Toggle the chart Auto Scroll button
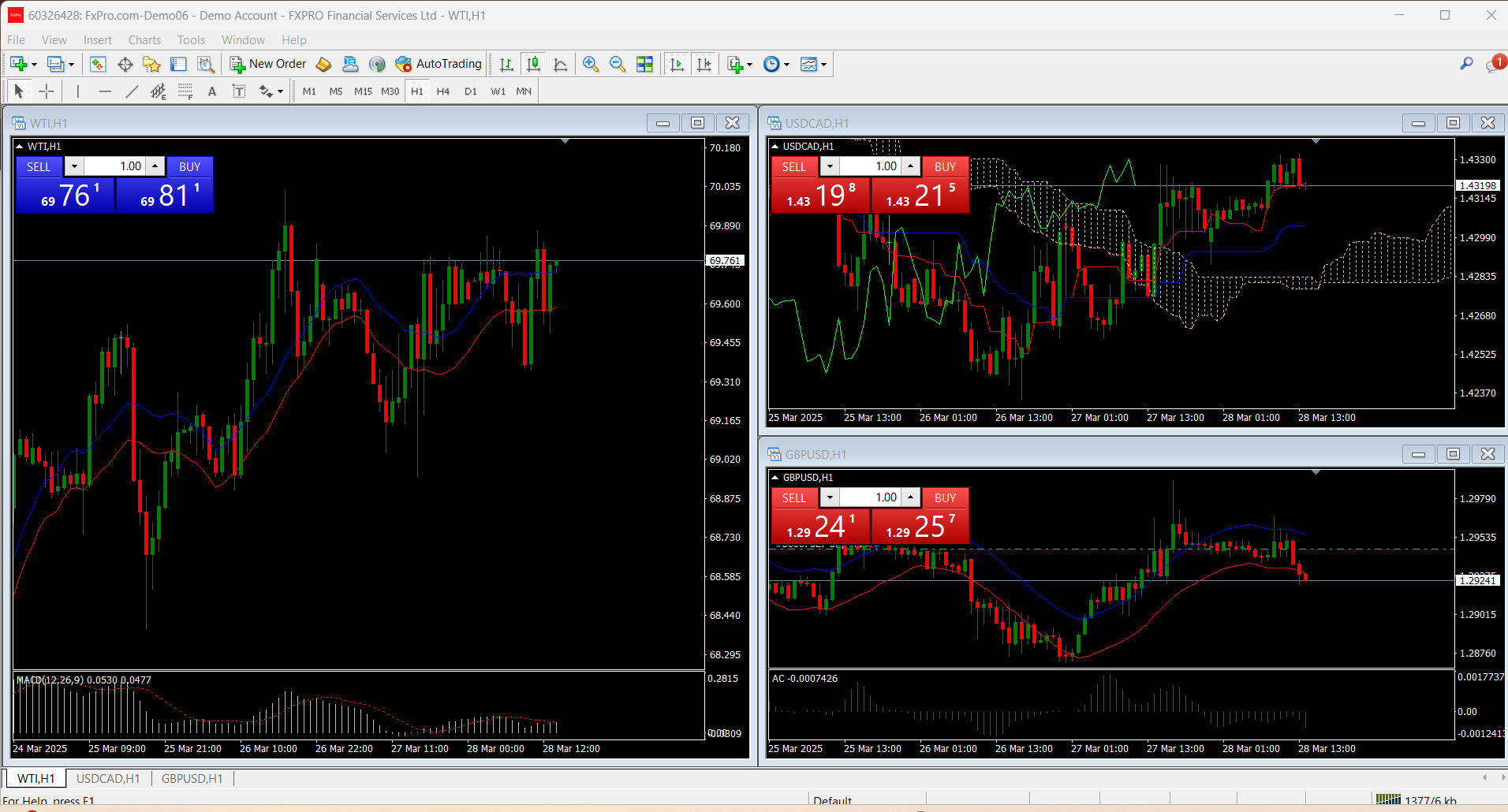Viewport: 1508px width, 812px height. (x=677, y=64)
